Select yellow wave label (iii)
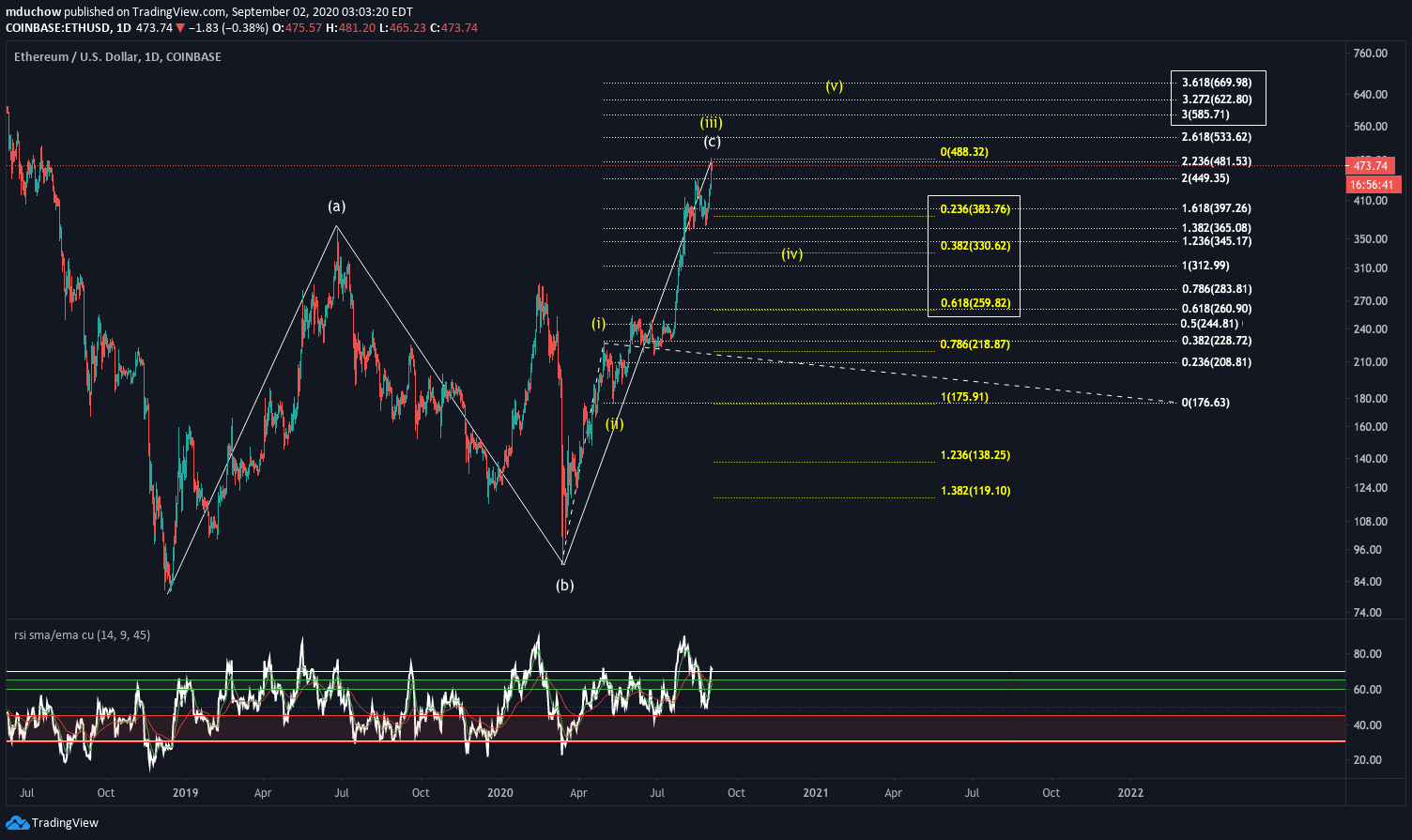 coord(711,122)
